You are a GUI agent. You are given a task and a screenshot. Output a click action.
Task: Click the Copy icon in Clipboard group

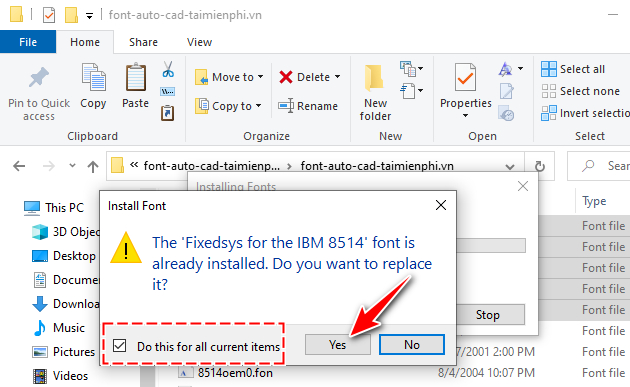[x=94, y=77]
